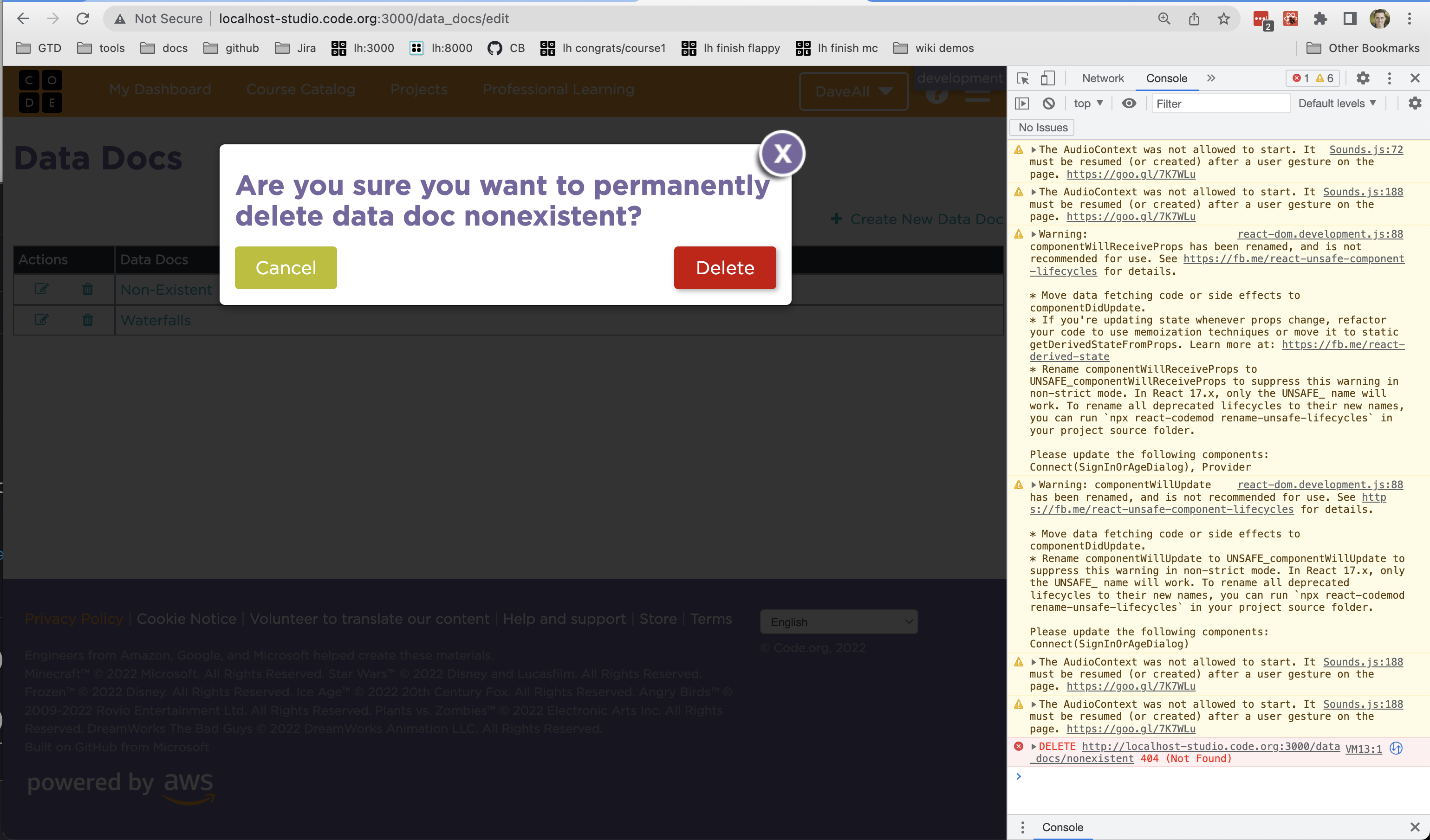Toggle the browser side panel icon
Image resolution: width=1430 pixels, height=840 pixels.
pos(1350,19)
